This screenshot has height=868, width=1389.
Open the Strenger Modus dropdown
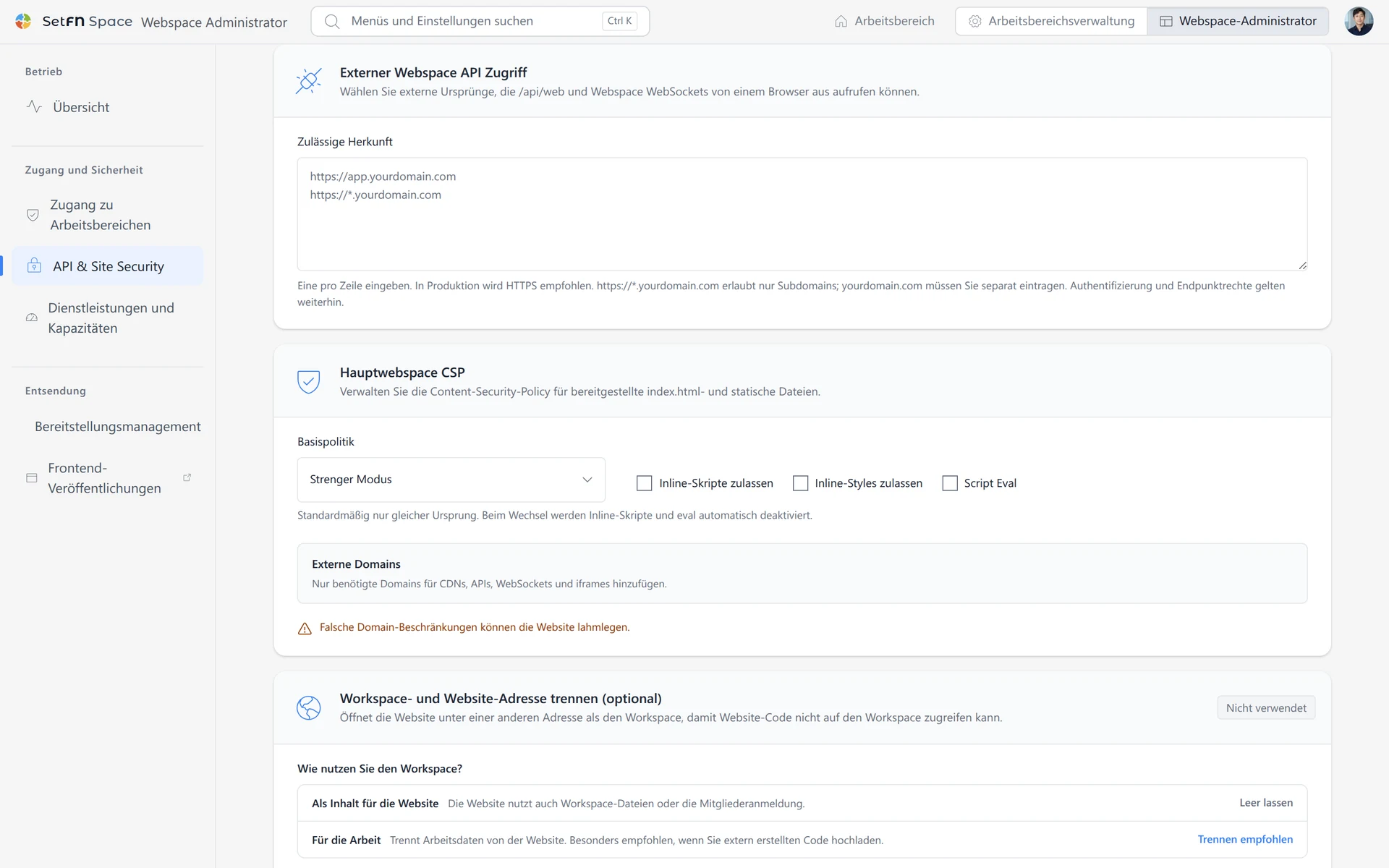click(451, 480)
